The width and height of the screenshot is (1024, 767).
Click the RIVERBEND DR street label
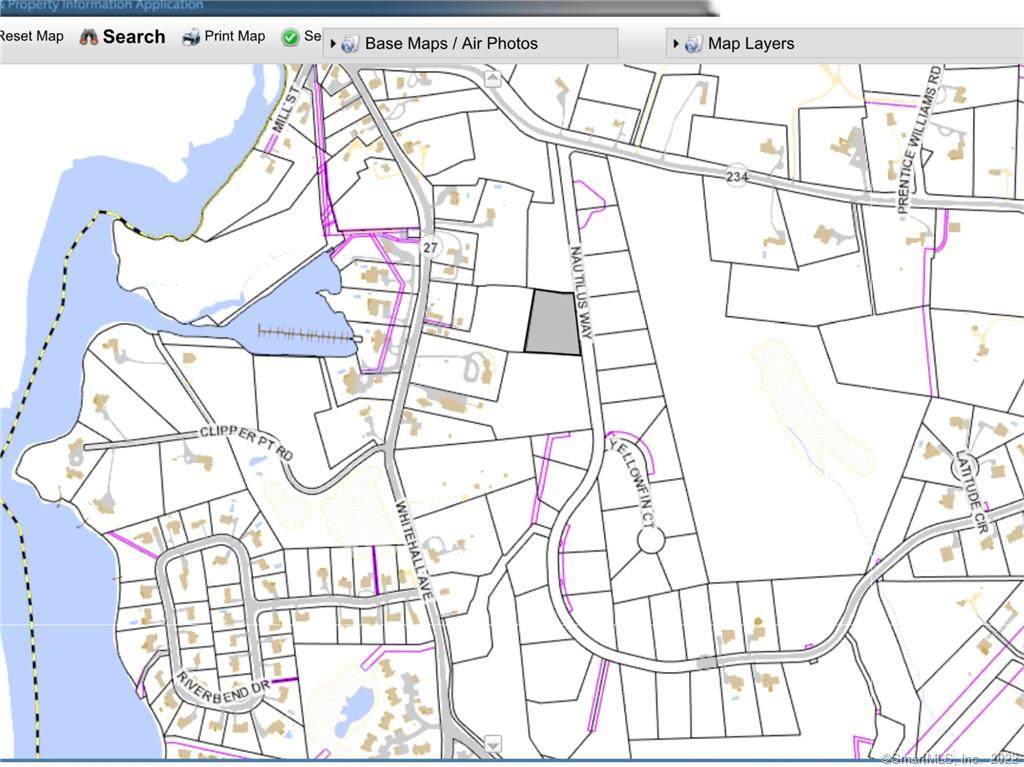tap(223, 689)
